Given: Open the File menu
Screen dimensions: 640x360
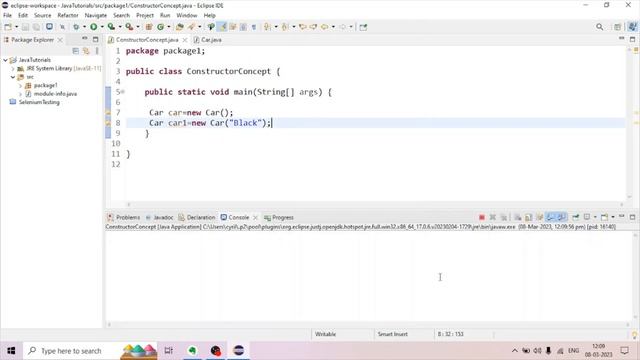Looking at the screenshot, I should [7, 16].
